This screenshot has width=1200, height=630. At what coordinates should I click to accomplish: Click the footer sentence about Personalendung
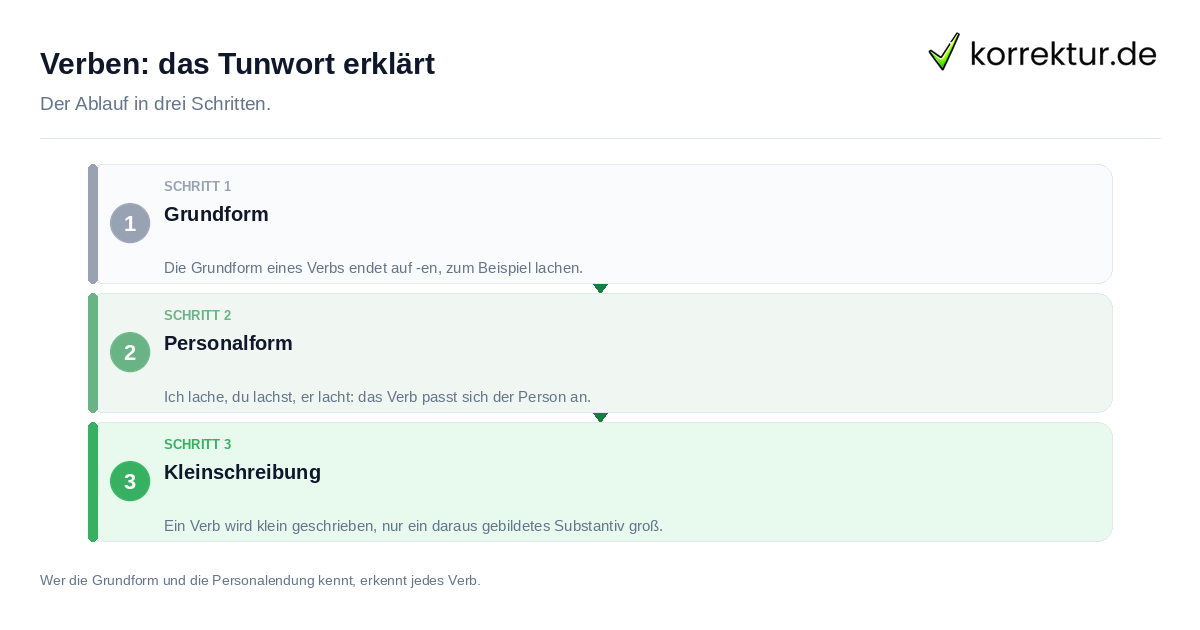pyautogui.click(x=260, y=580)
